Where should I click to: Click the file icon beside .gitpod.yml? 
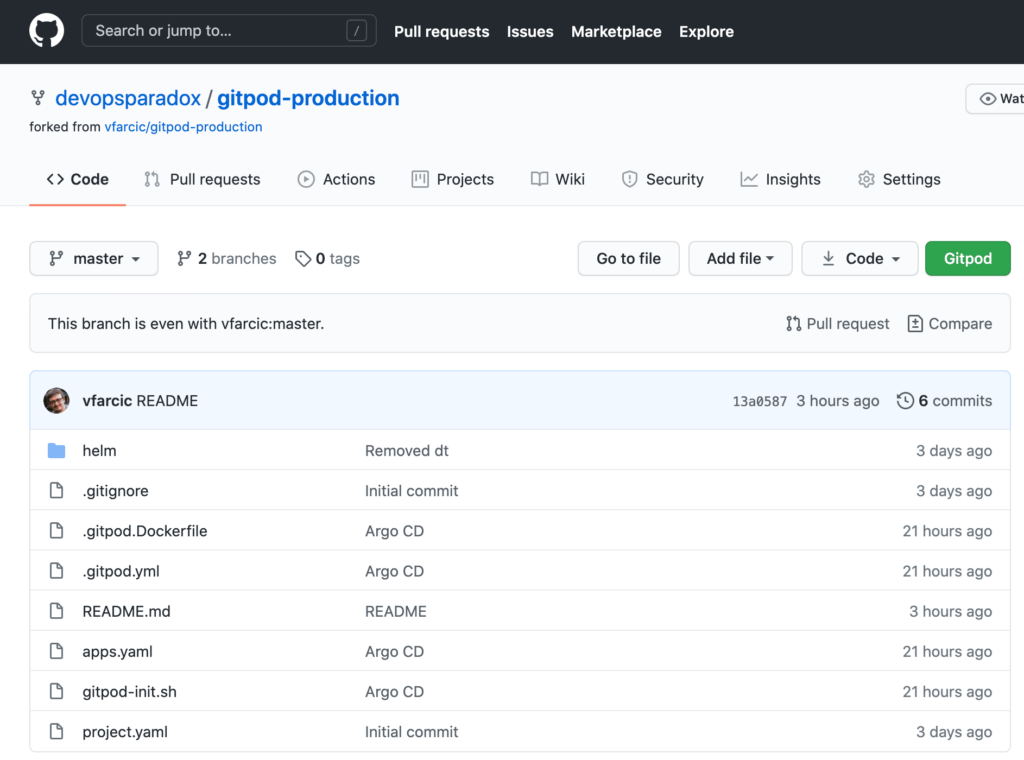tap(57, 571)
